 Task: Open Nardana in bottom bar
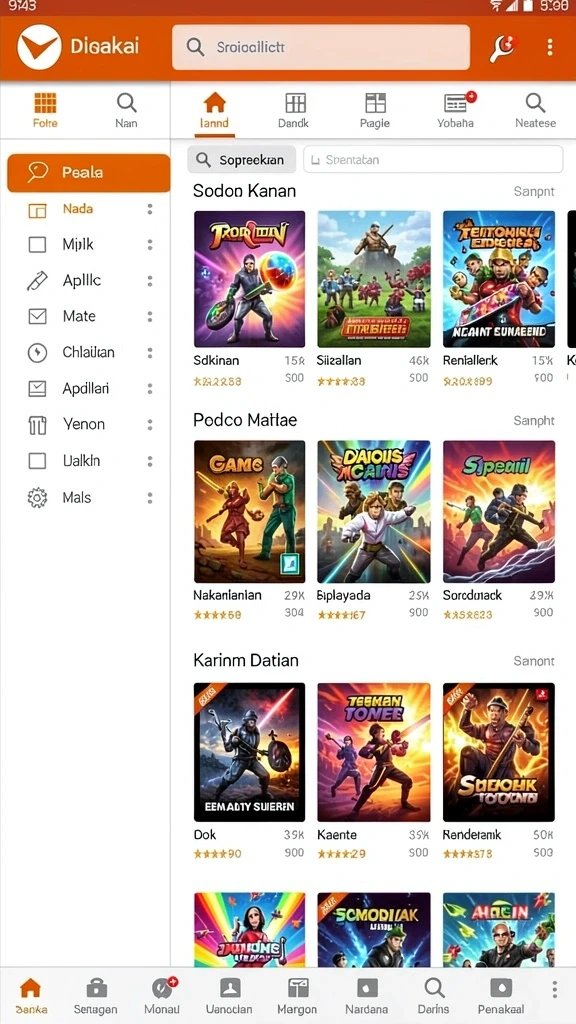point(366,996)
